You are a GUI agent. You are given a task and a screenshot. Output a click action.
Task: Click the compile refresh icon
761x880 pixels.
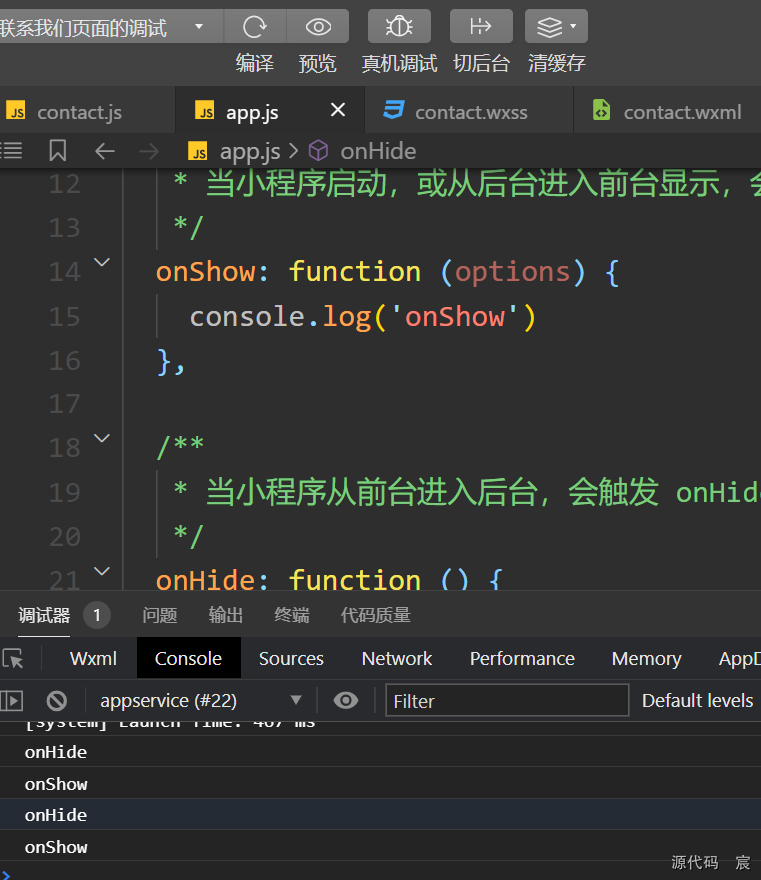pyautogui.click(x=255, y=26)
